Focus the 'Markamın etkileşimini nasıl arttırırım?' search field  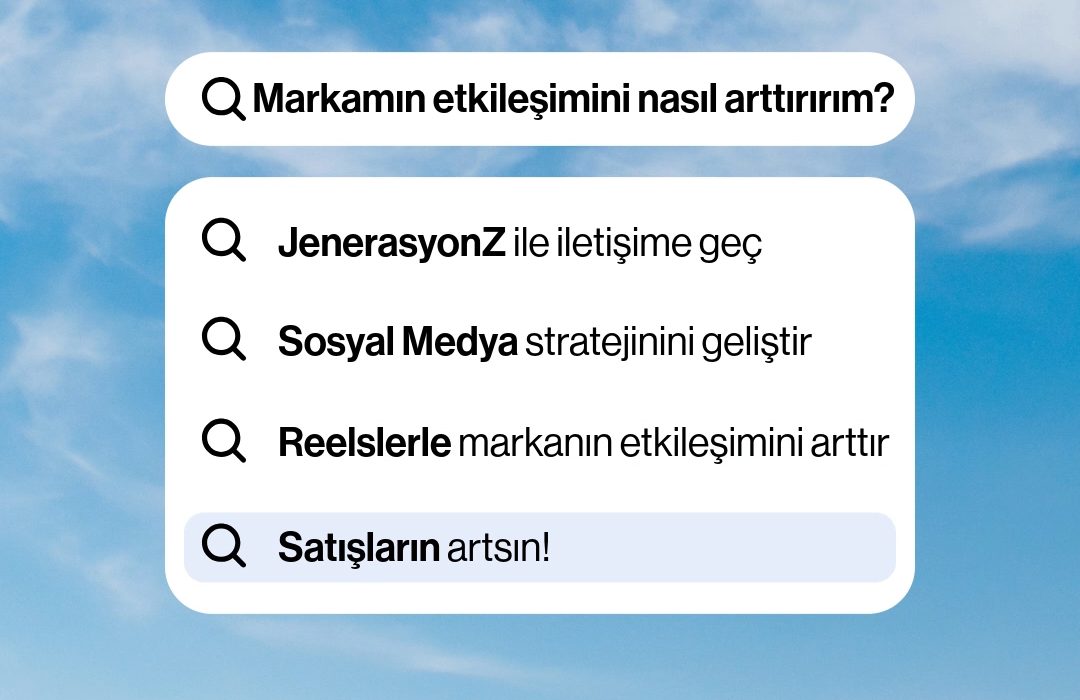click(x=539, y=99)
